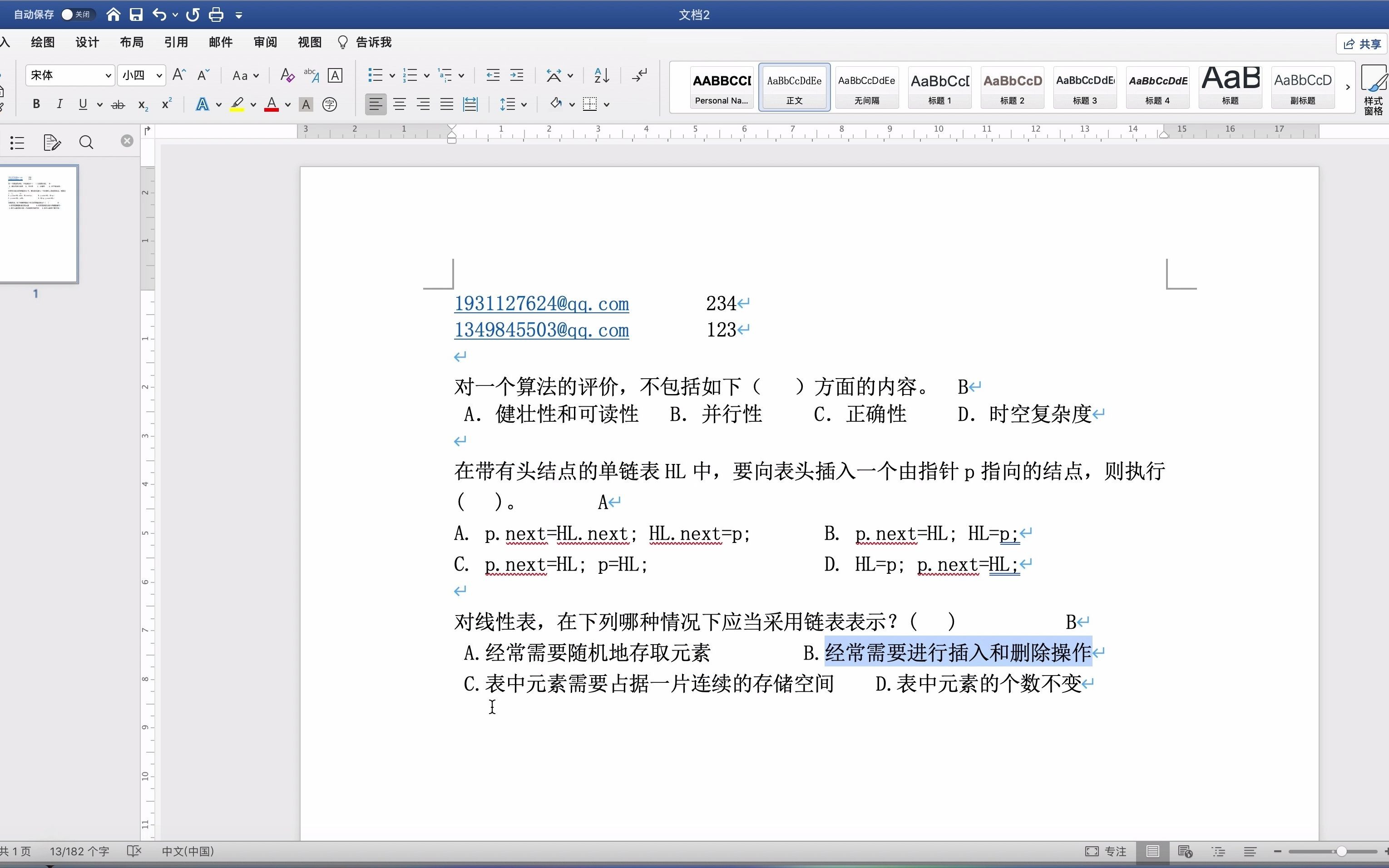Image resolution: width=1389 pixels, height=868 pixels.
Task: Open the 布局 ribbon tab
Action: (x=132, y=42)
